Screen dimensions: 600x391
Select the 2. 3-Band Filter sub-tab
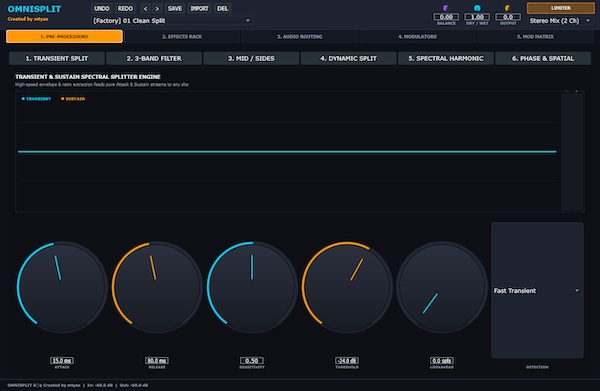pyautogui.click(x=154, y=59)
